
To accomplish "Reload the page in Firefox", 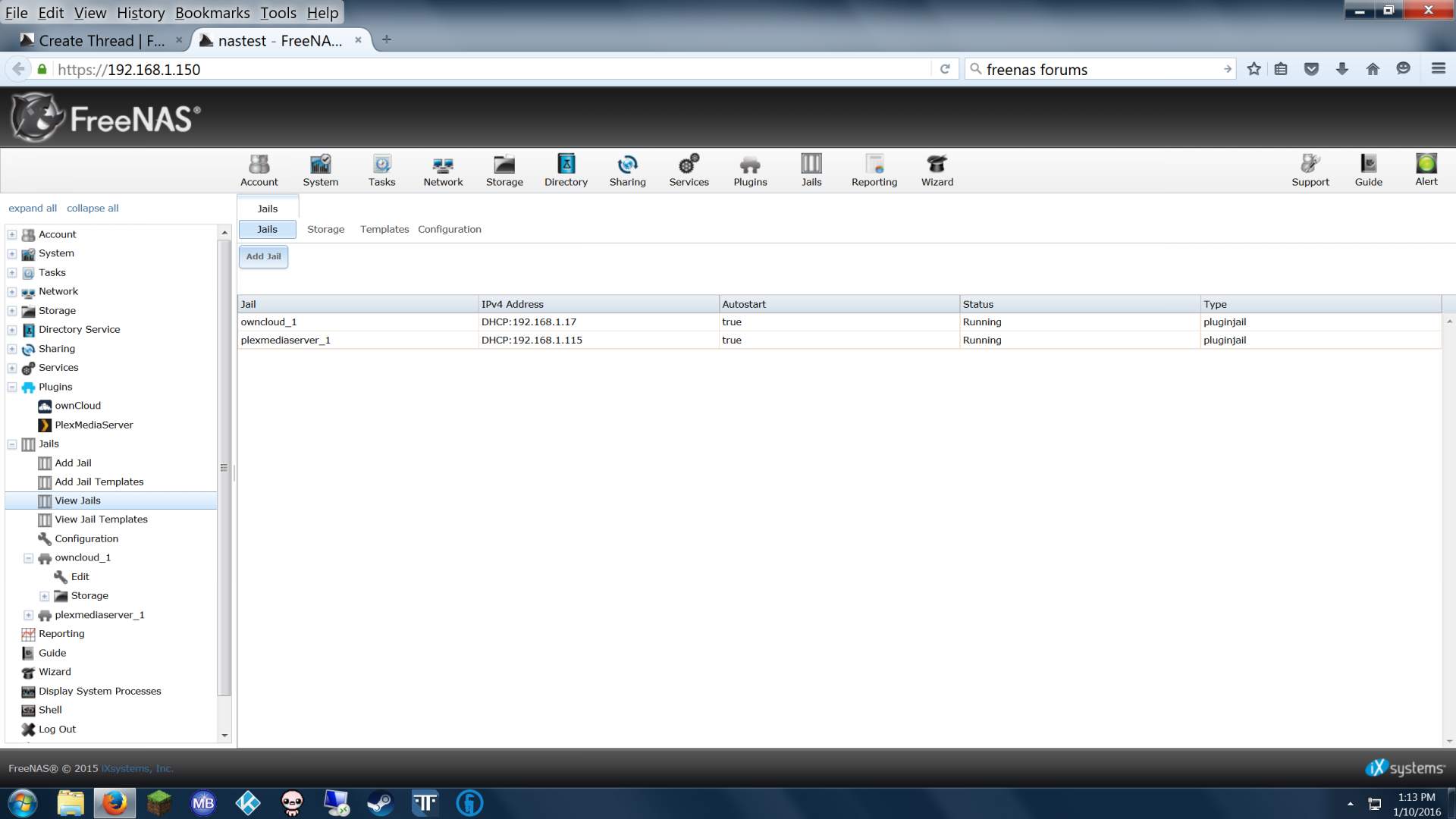I will point(945,69).
